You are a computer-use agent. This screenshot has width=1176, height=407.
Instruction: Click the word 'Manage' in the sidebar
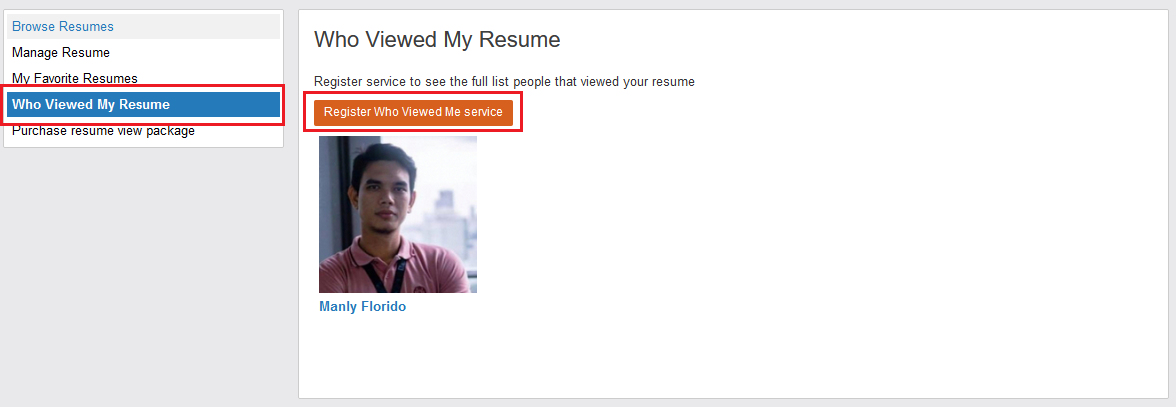(35, 52)
